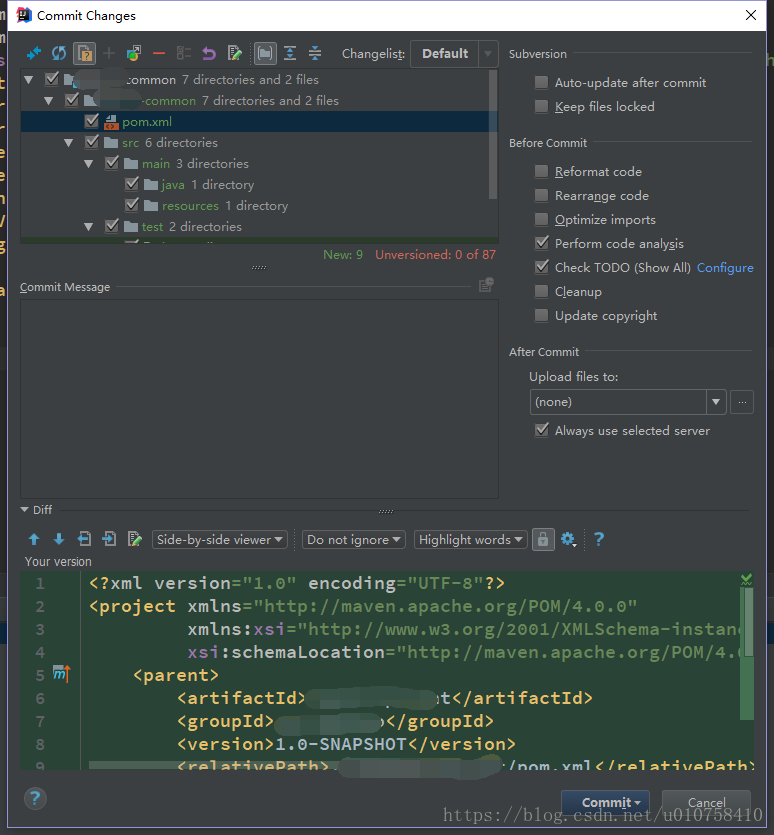774x835 pixels.
Task: Close the Commit Changes dialog
Action: tap(751, 15)
